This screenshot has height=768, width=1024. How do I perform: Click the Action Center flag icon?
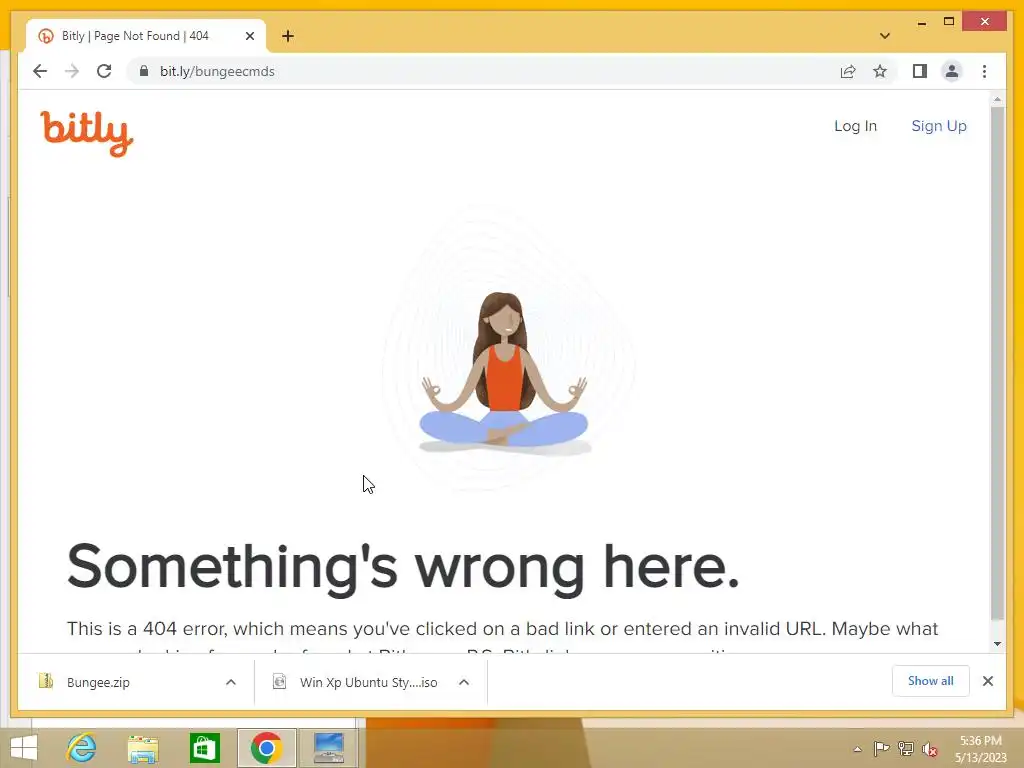[x=881, y=749]
